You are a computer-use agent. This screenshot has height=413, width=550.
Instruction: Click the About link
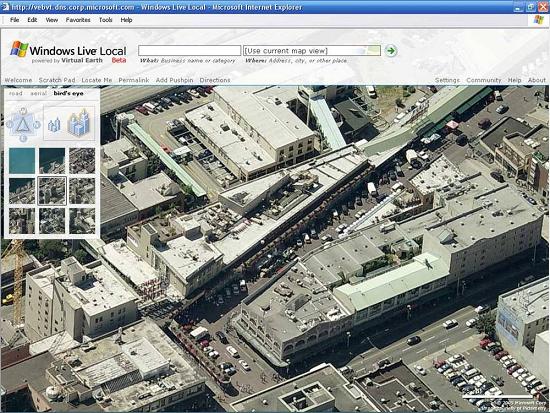pyautogui.click(x=537, y=80)
